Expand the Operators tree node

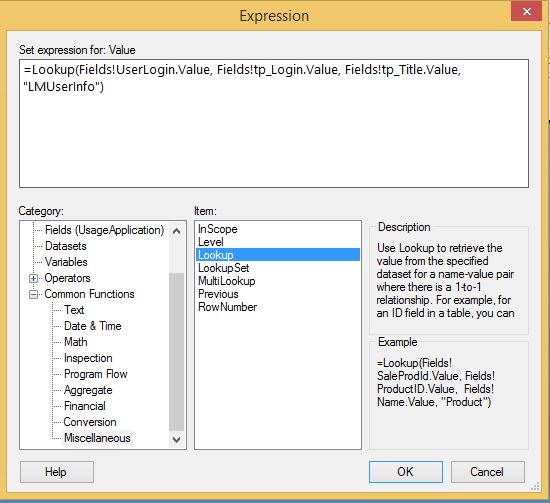coord(33,279)
